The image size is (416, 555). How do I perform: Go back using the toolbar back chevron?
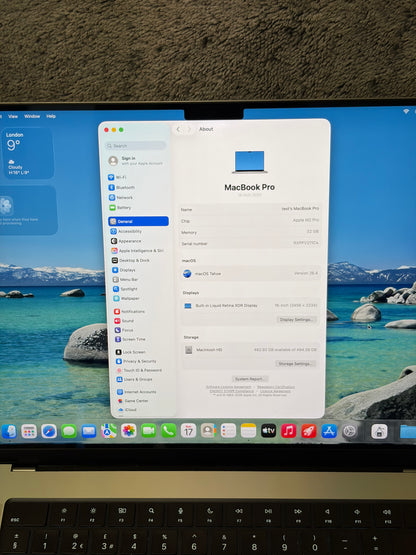click(178, 130)
